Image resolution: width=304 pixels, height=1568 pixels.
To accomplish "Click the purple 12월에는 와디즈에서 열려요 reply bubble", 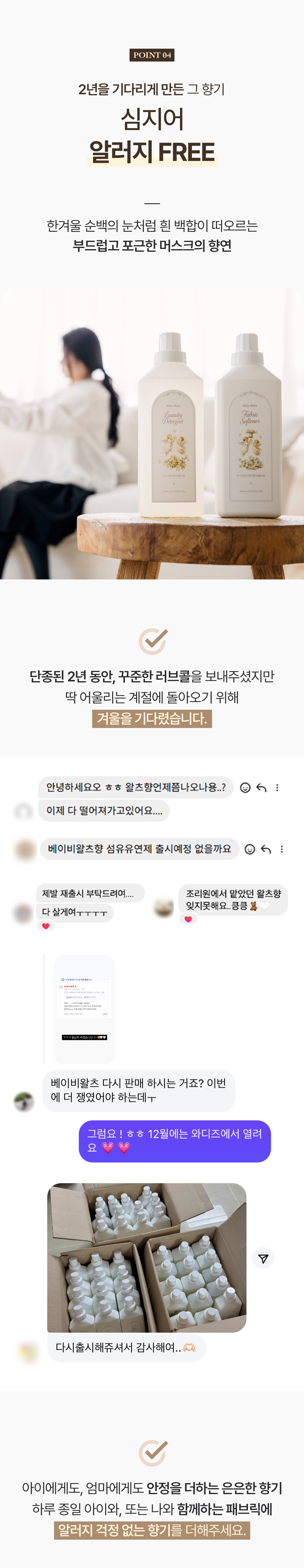I will [174, 1141].
